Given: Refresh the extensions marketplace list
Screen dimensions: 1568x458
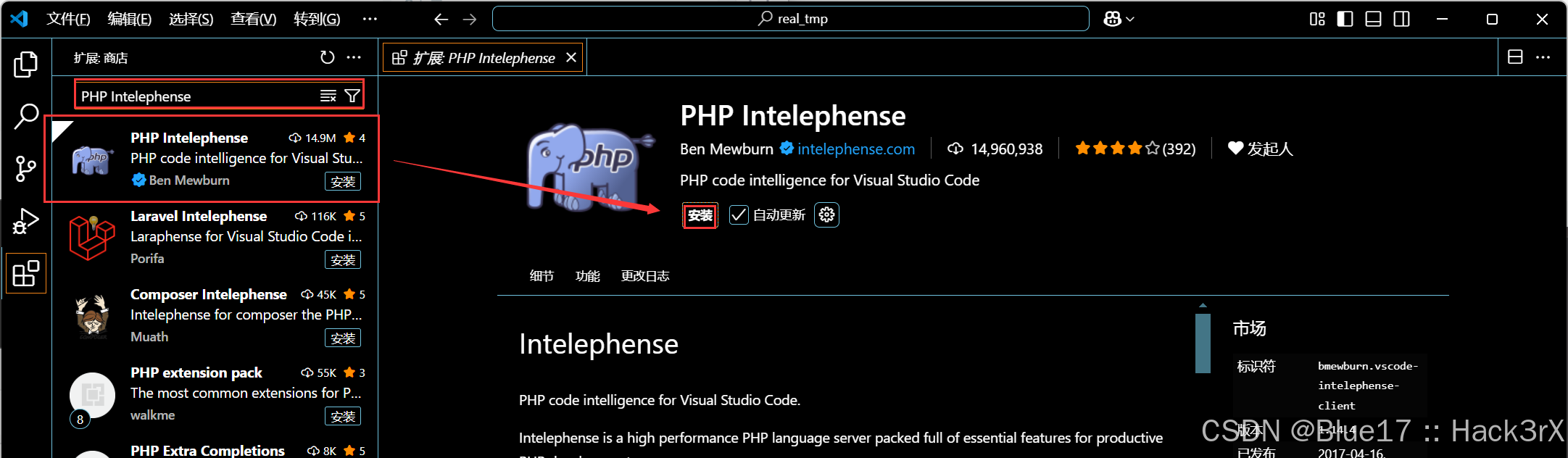Looking at the screenshot, I should pos(328,57).
